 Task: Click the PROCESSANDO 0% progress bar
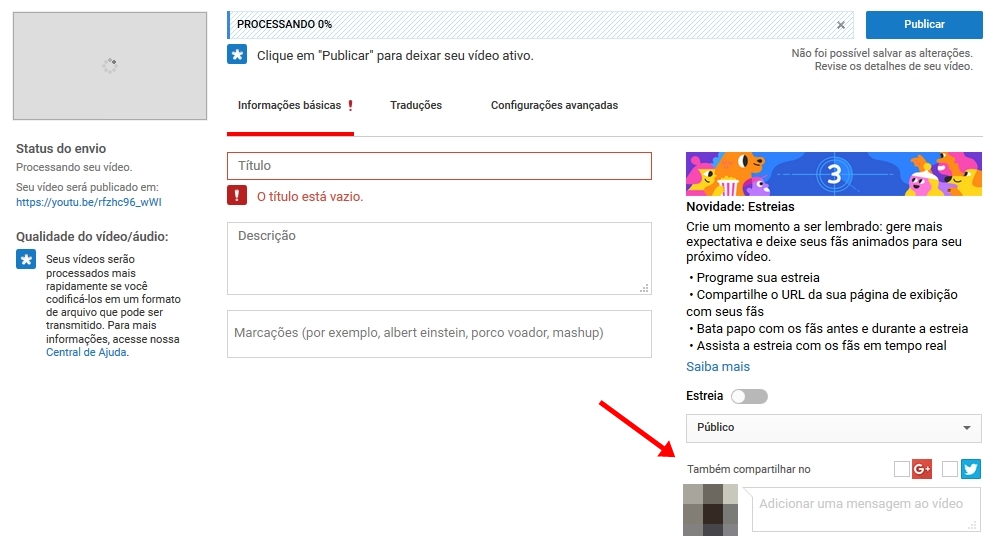(540, 25)
